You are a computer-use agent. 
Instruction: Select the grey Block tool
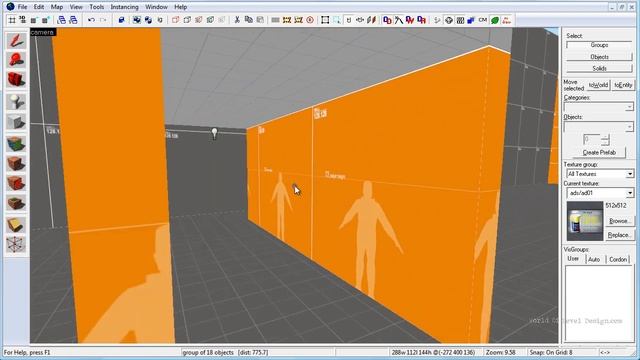tap(16, 122)
